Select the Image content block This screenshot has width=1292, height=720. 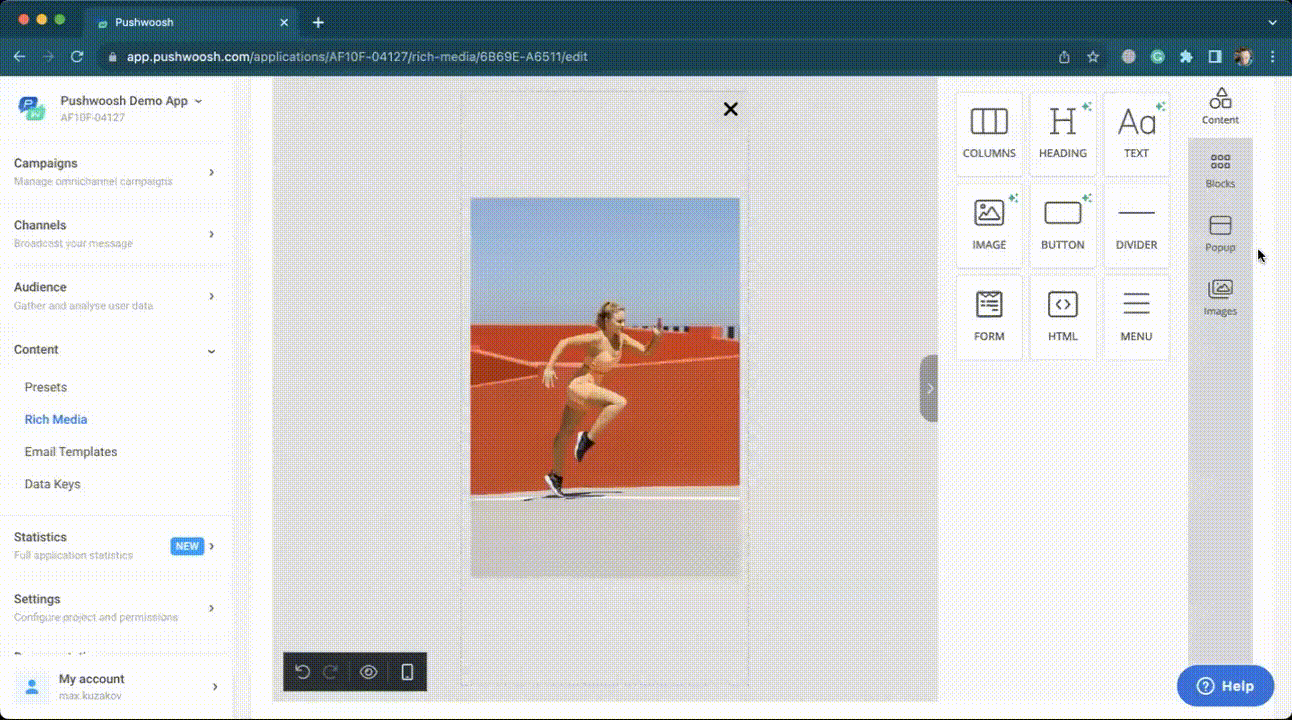click(989, 225)
